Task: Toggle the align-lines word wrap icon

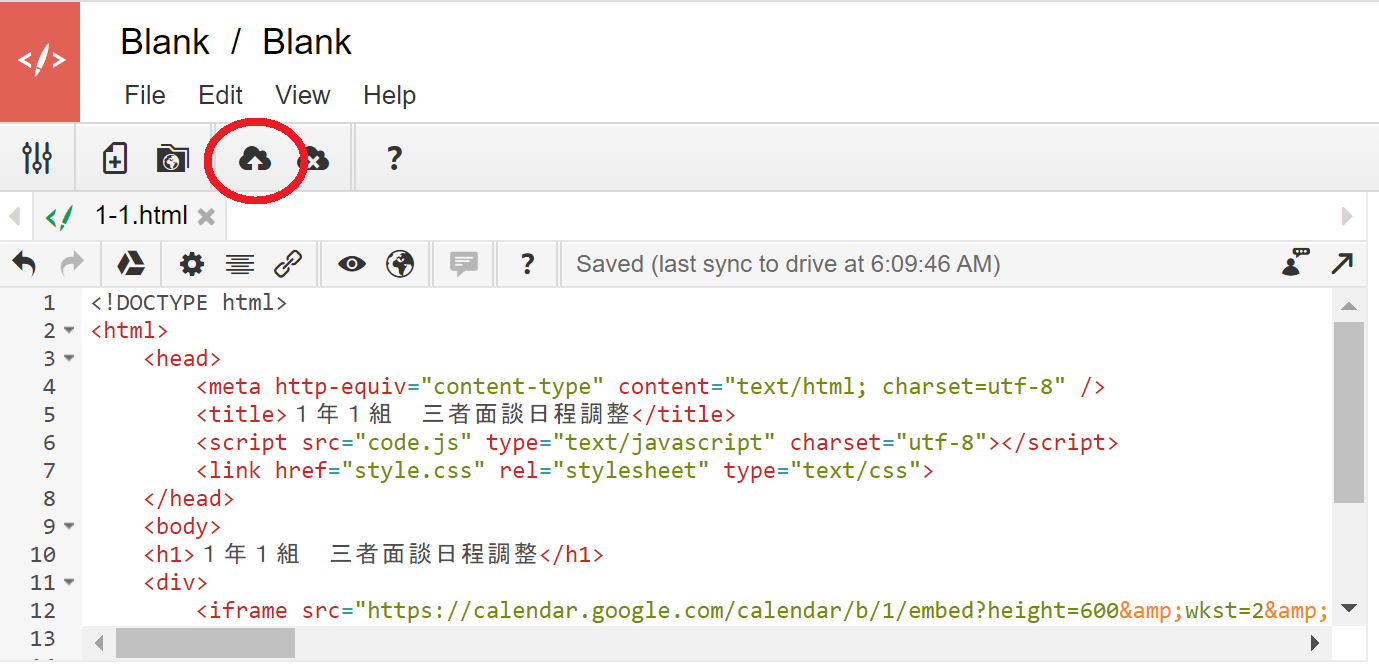Action: click(x=239, y=264)
